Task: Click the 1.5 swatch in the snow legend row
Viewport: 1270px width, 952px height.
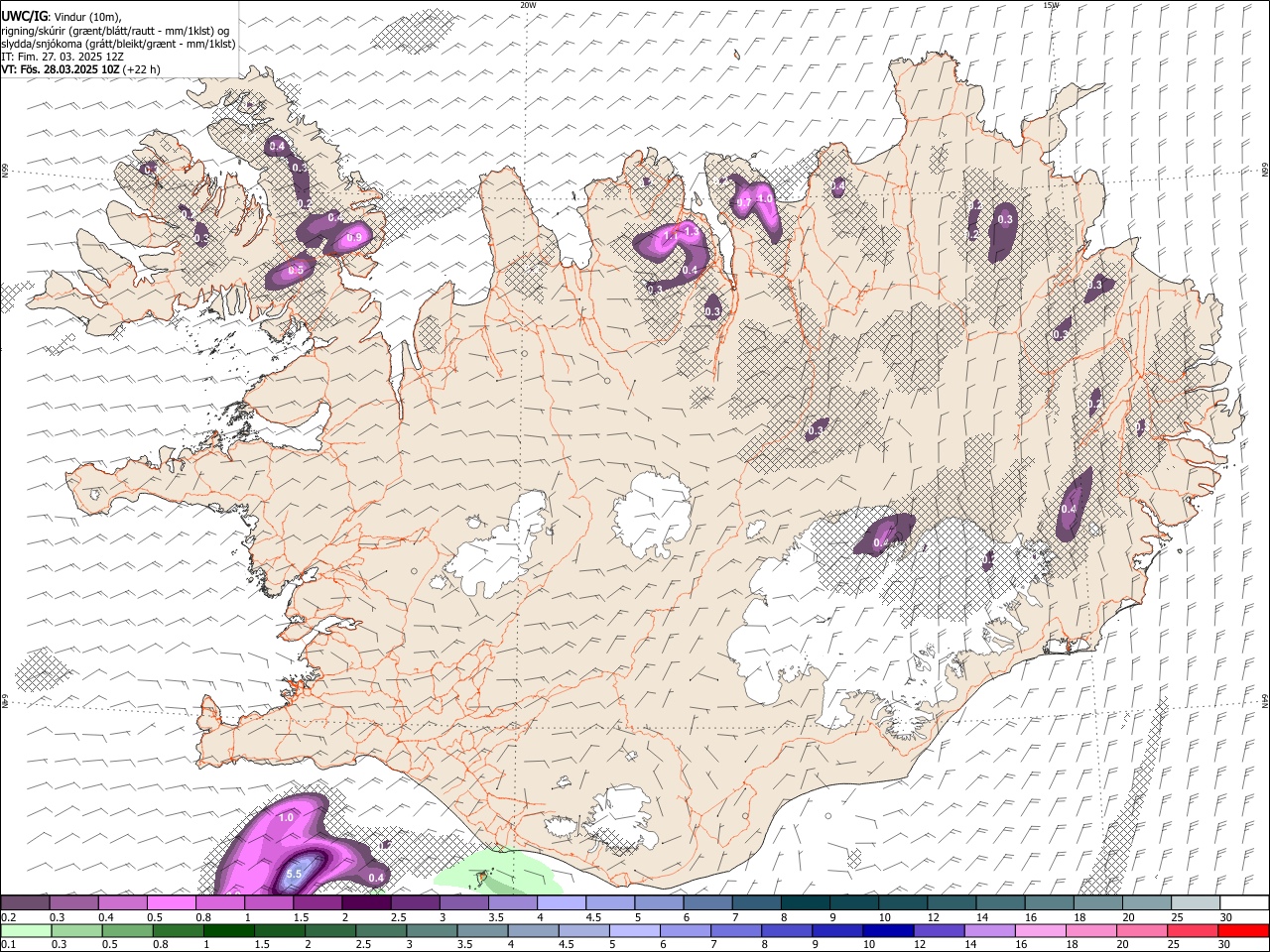Action: click(317, 902)
